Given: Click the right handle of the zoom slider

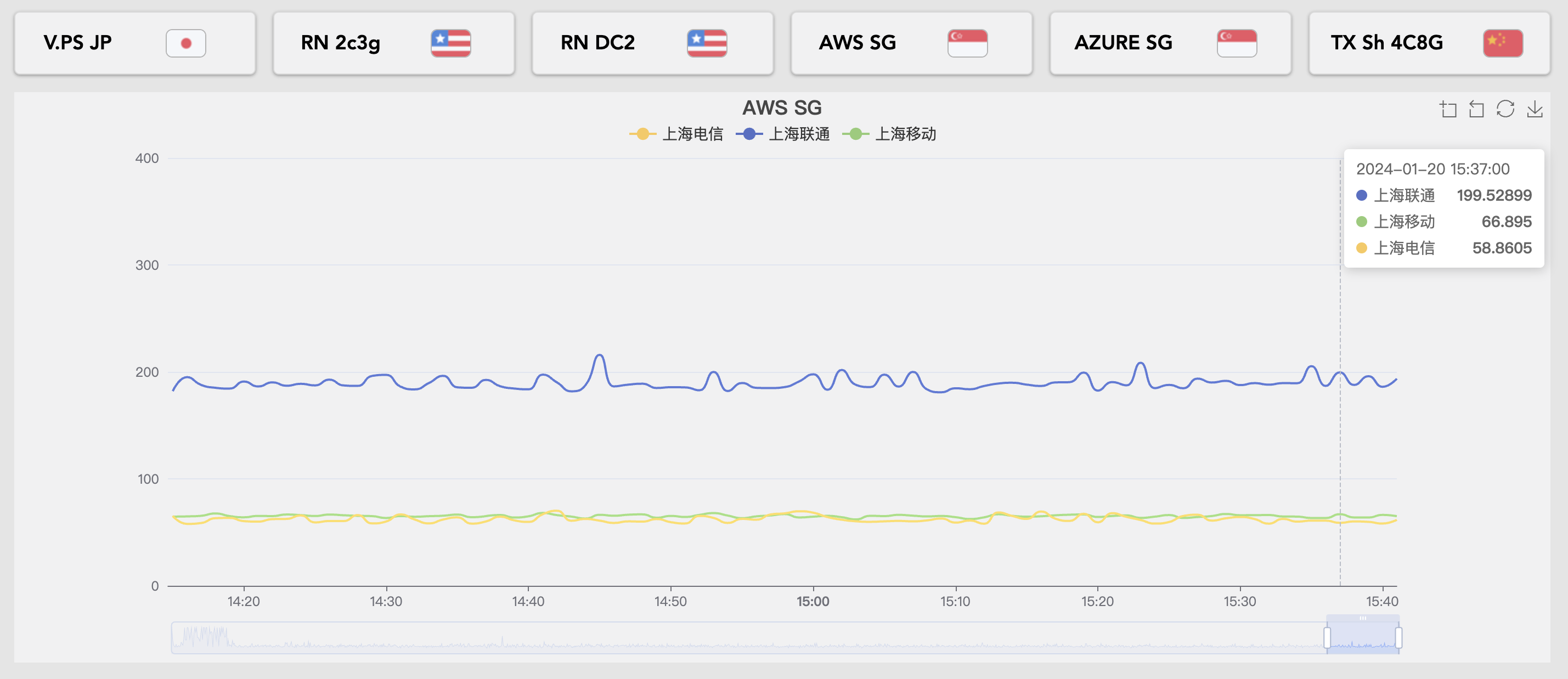Looking at the screenshot, I should point(1399,638).
